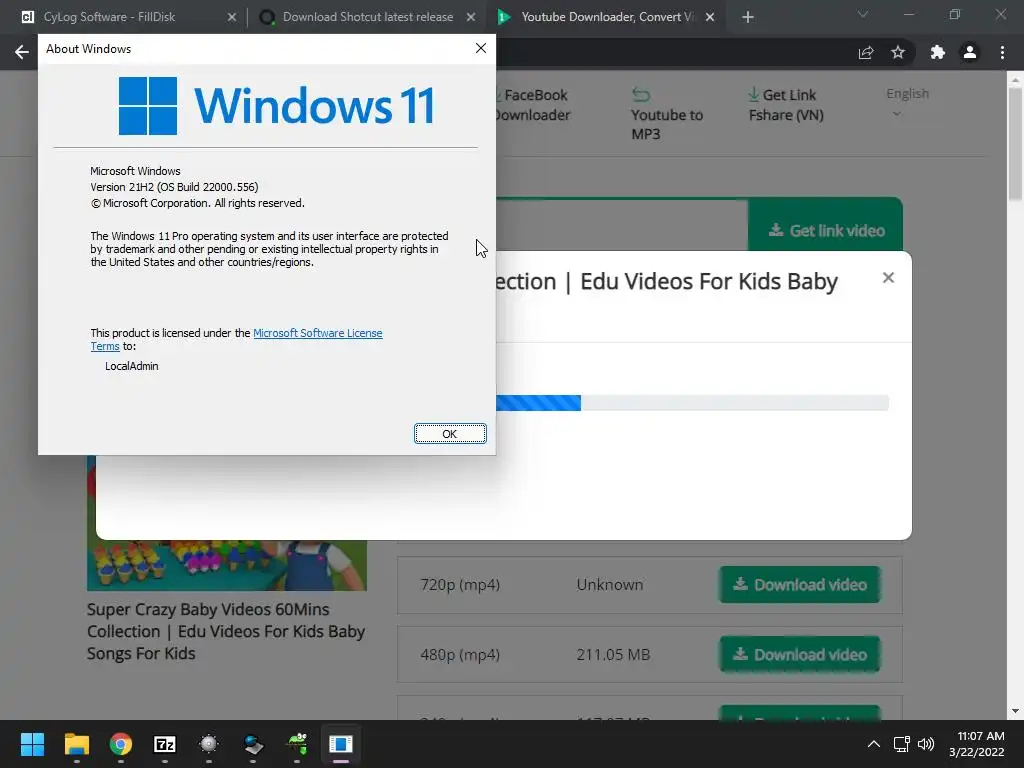1024x768 pixels.
Task: Open Get Link Fshare (VN) menu item
Action: tap(786, 104)
